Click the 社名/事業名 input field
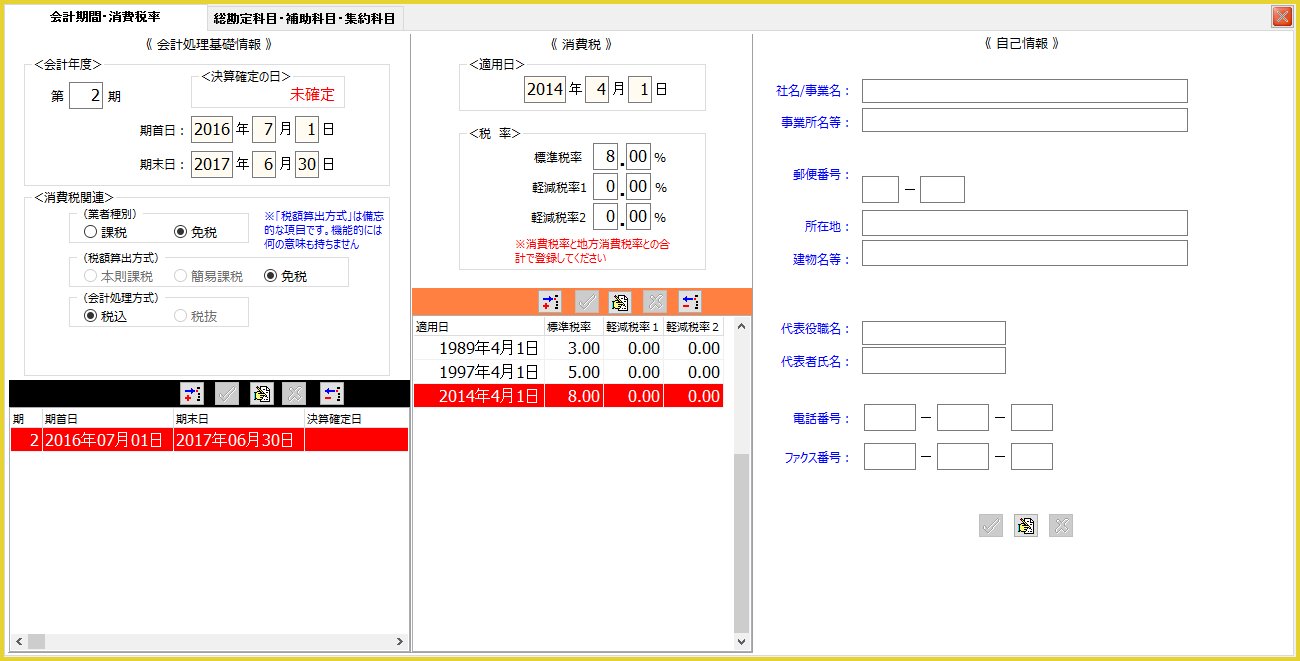This screenshot has width=1300, height=661. point(1025,91)
